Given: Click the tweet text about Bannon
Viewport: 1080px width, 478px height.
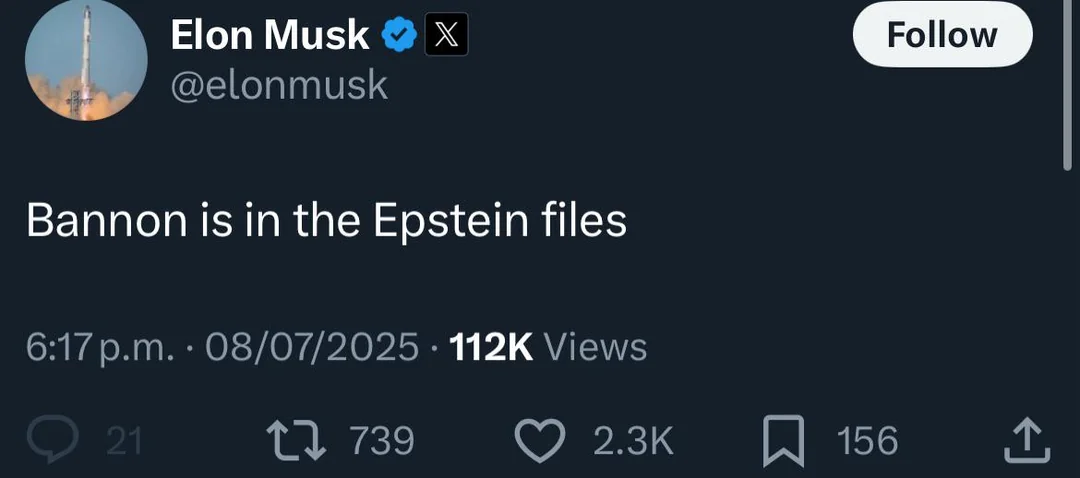Looking at the screenshot, I should (326, 220).
